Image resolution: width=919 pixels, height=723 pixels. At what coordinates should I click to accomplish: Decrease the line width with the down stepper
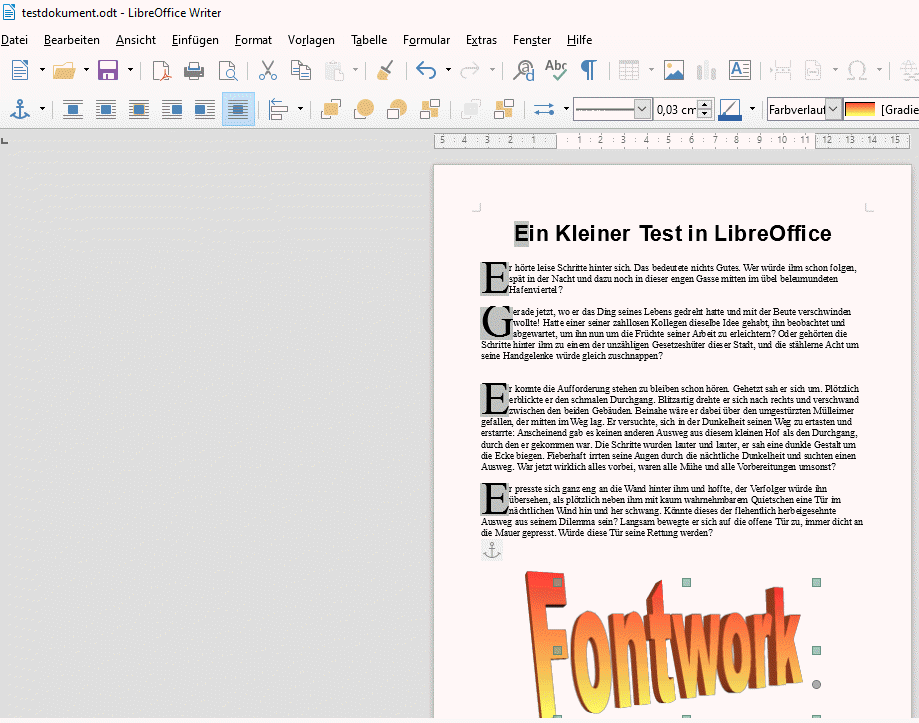point(705,114)
